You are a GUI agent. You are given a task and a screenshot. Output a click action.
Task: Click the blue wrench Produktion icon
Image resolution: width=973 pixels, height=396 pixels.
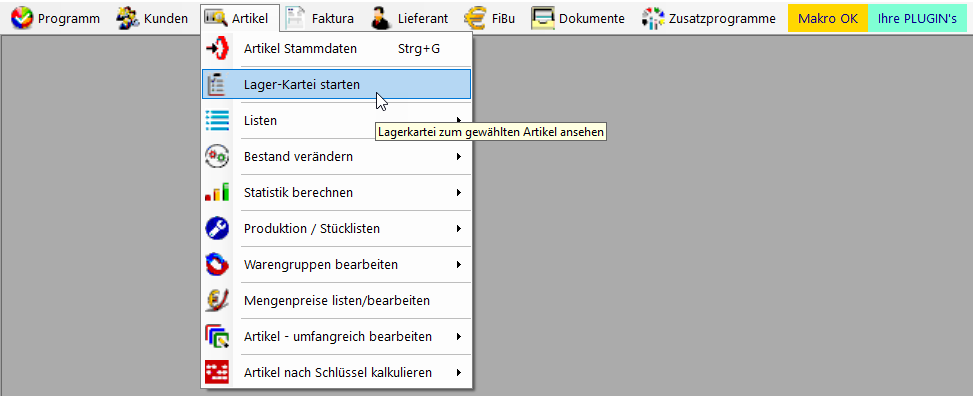pyautogui.click(x=217, y=228)
